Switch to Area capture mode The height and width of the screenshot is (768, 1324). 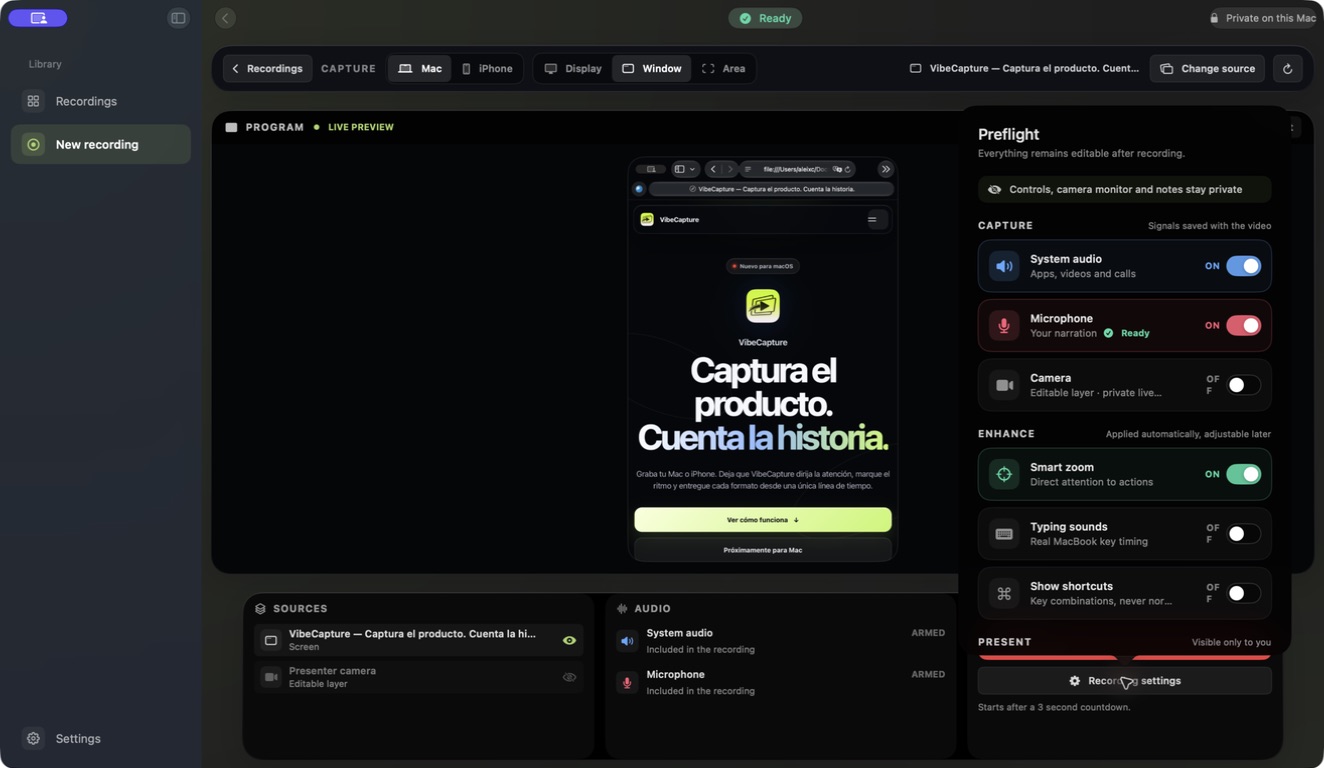click(x=723, y=69)
